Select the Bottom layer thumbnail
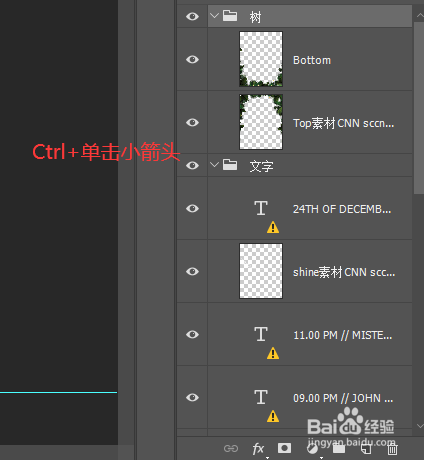Screen dimensions: 424x460 tap(261, 59)
